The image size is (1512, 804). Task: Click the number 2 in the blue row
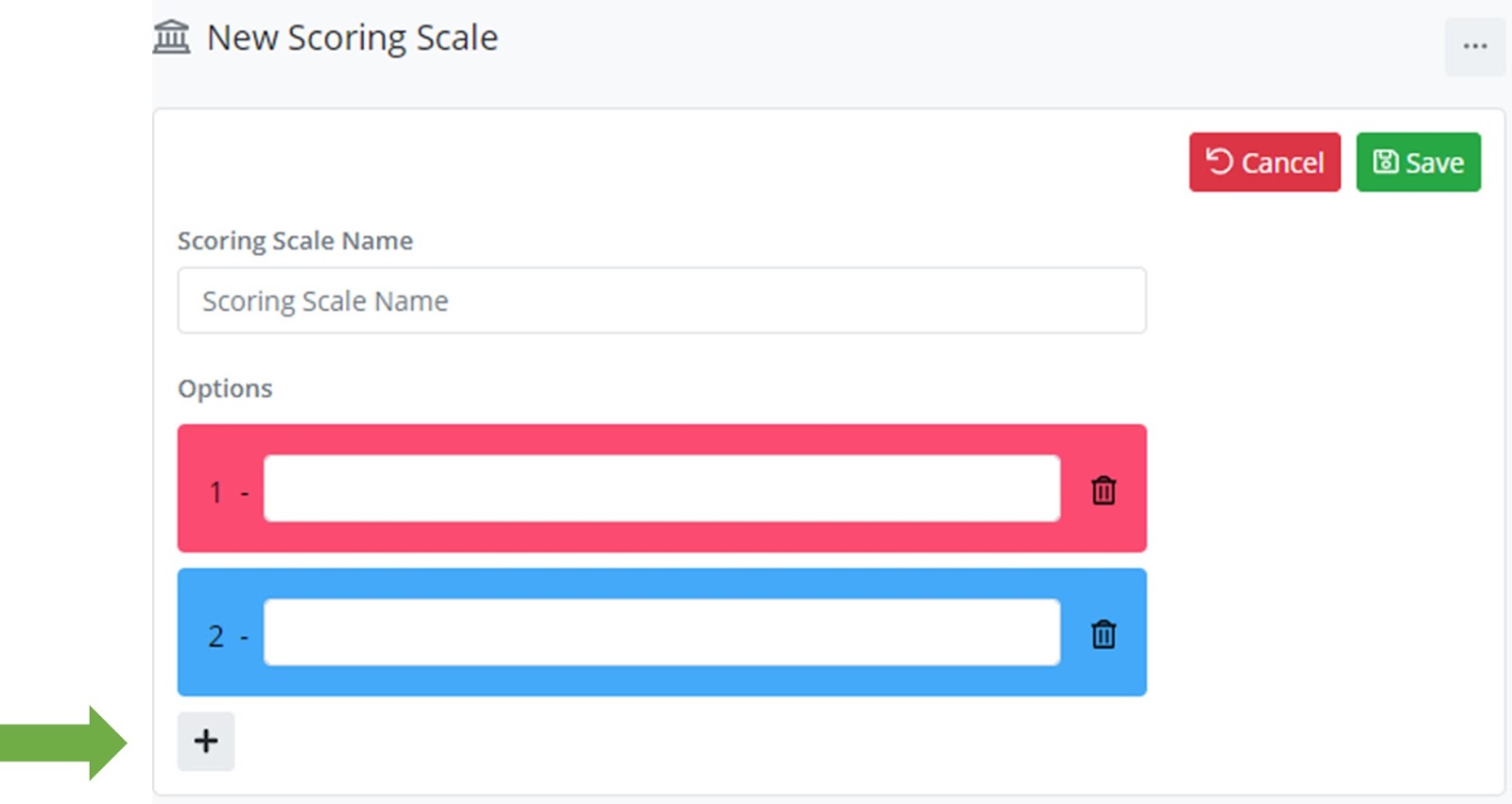click(x=215, y=636)
